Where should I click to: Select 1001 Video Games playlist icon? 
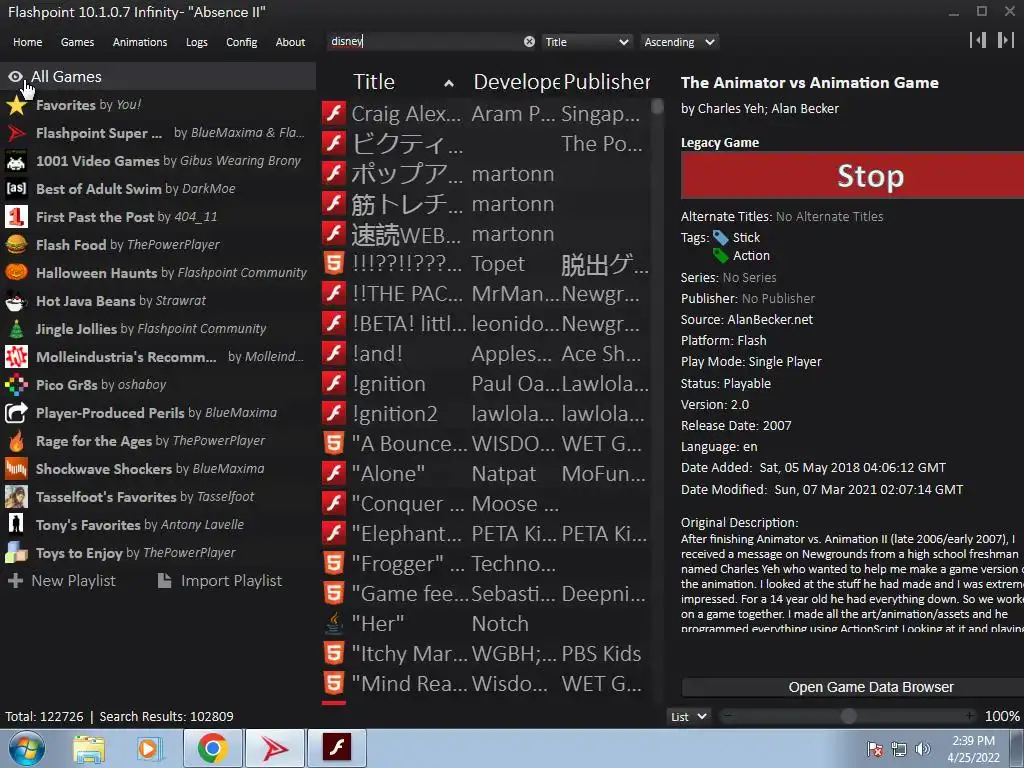click(x=16, y=161)
